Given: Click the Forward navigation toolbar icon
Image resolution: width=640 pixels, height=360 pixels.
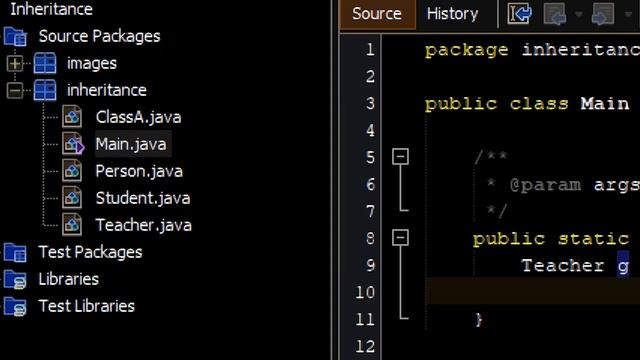Looking at the screenshot, I should point(603,14).
